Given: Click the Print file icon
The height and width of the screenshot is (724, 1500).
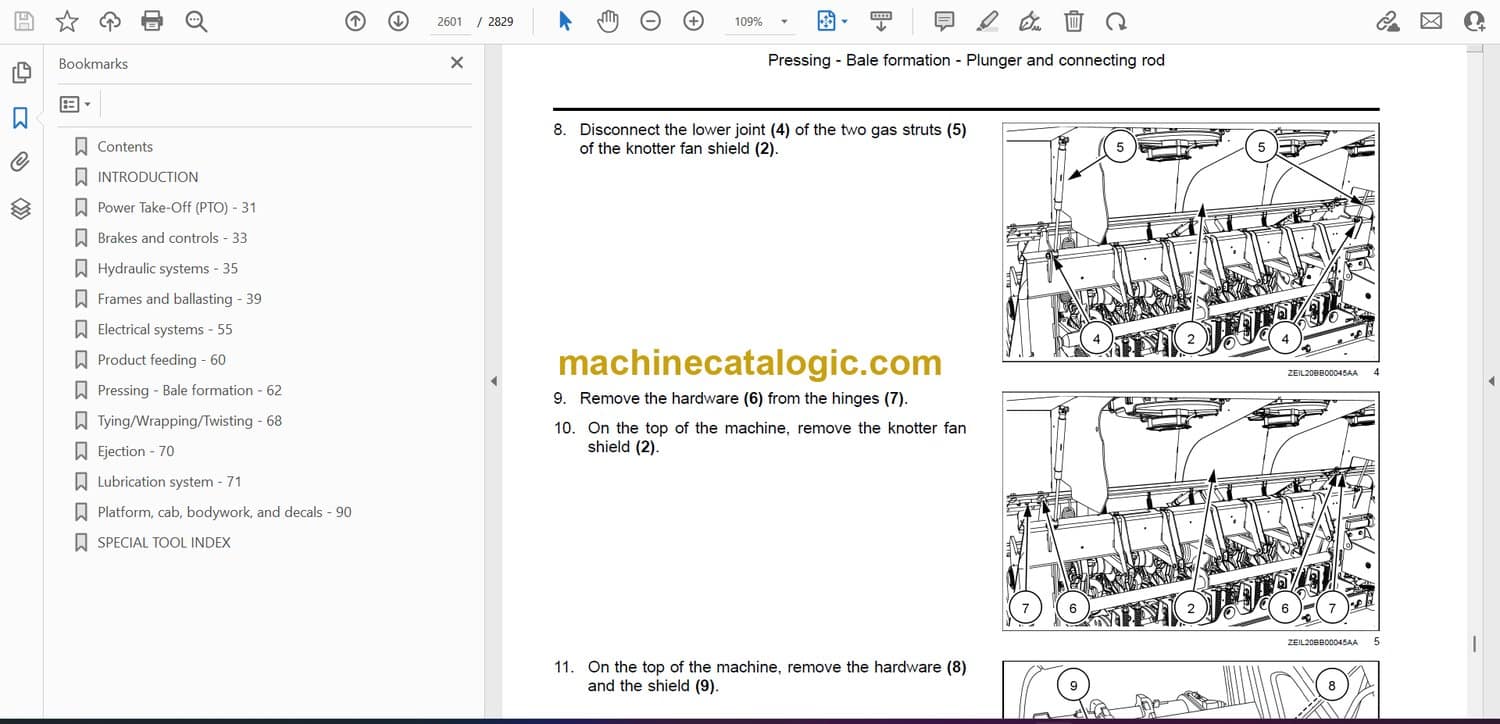Looking at the screenshot, I should [x=152, y=21].
